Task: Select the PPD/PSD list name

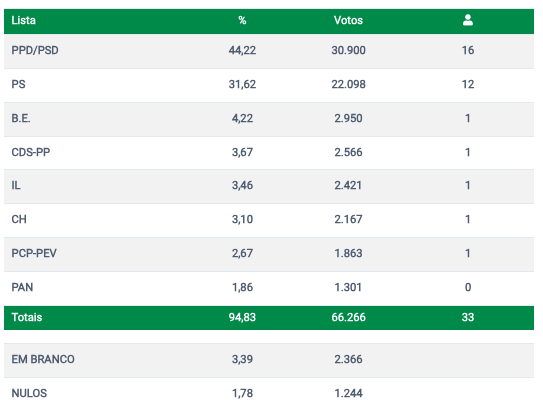Action: click(35, 51)
